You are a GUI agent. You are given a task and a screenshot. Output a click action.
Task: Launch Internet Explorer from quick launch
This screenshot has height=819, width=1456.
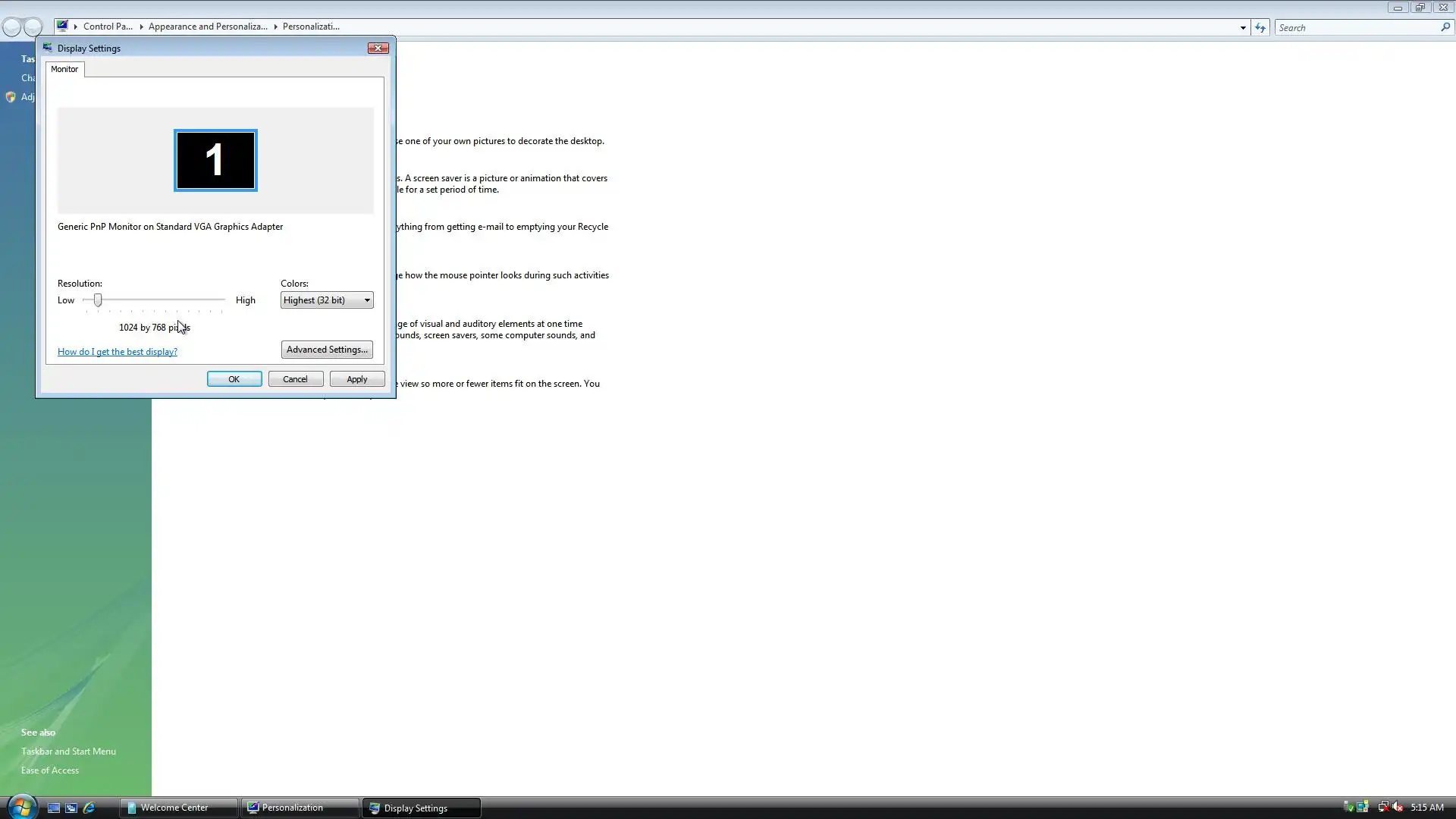pos(89,808)
